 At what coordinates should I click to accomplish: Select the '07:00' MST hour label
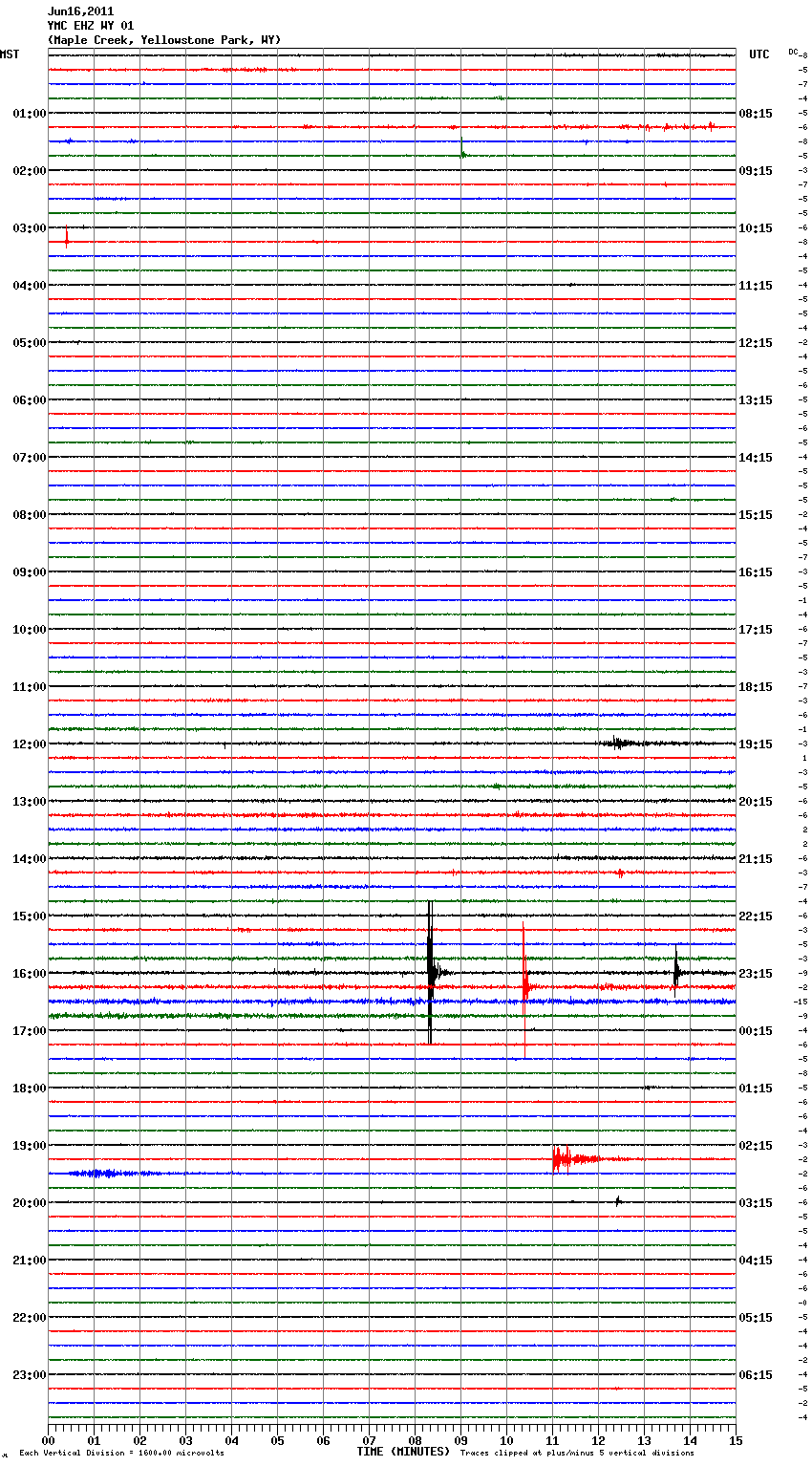click(x=30, y=458)
